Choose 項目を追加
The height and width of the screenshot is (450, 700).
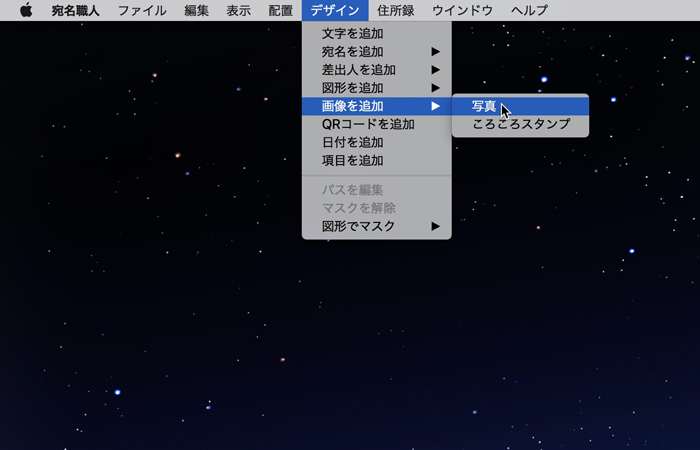(x=352, y=160)
